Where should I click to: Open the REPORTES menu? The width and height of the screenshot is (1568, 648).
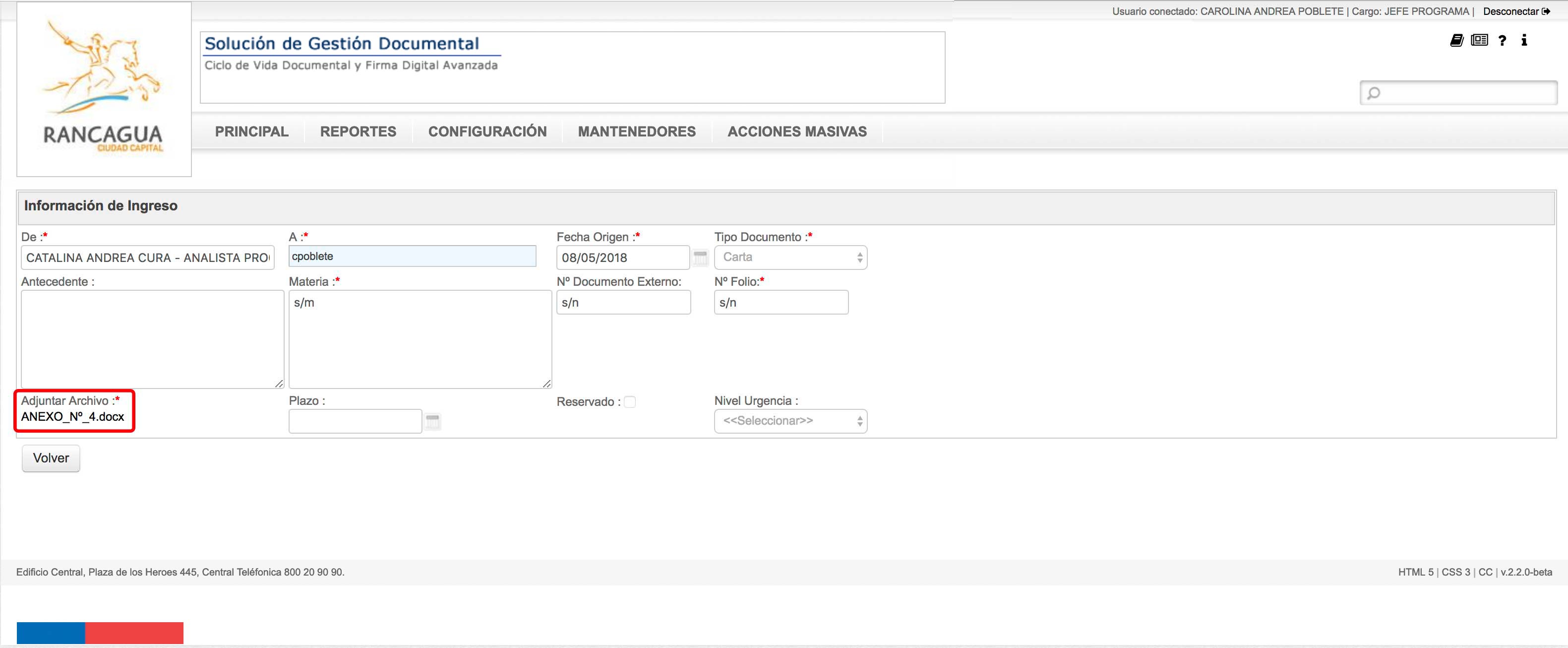358,131
